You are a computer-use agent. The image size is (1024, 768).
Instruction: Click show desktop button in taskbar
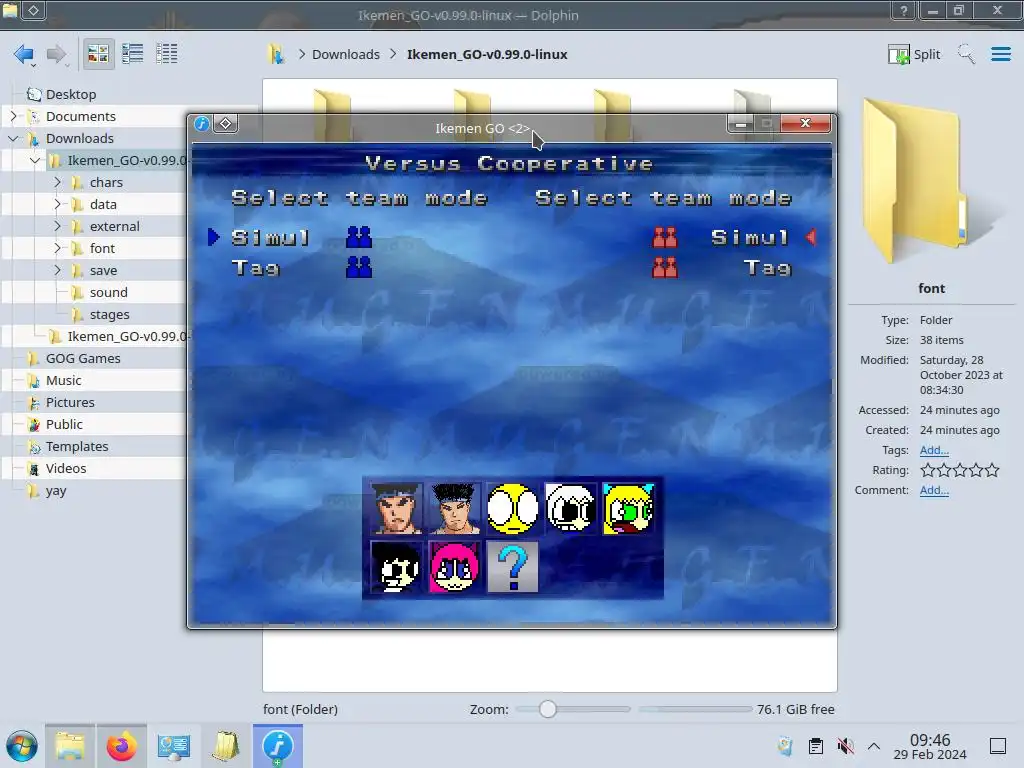click(998, 746)
